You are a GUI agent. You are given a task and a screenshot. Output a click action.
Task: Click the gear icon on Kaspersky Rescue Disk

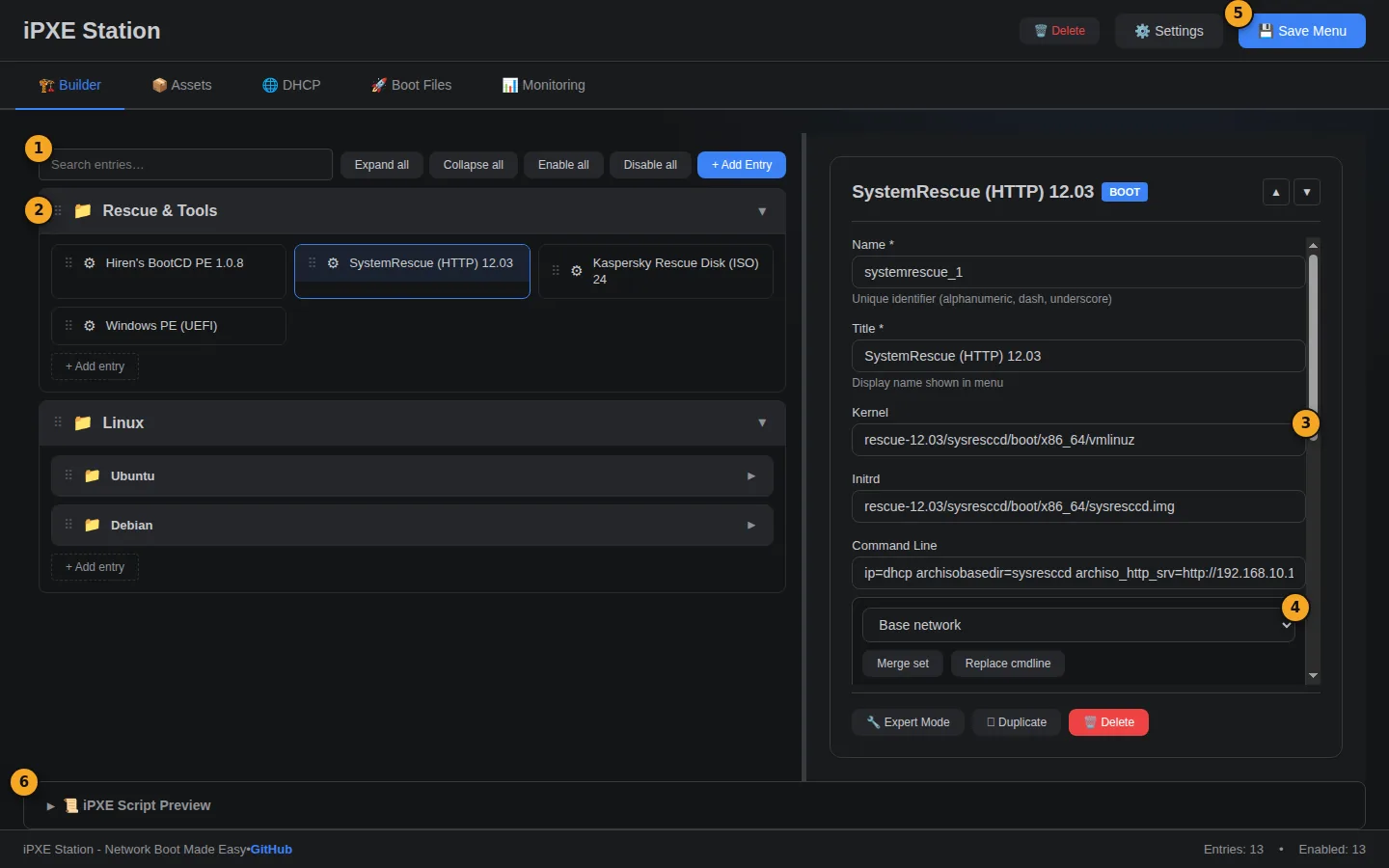(x=577, y=271)
